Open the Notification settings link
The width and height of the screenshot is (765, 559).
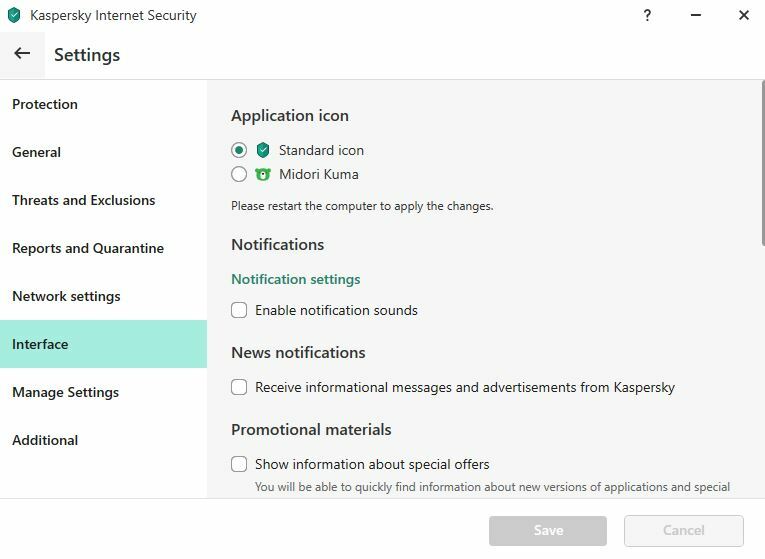coord(296,279)
